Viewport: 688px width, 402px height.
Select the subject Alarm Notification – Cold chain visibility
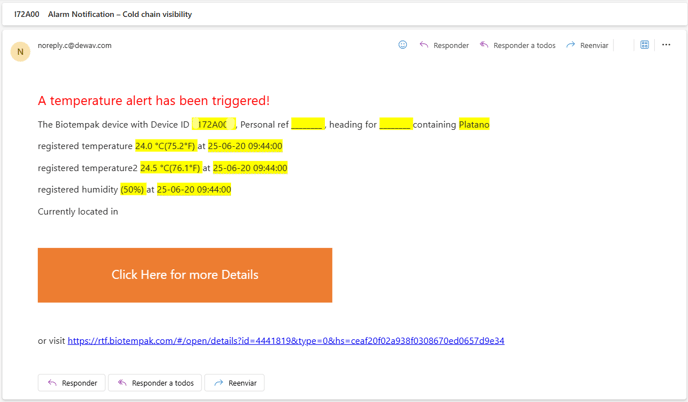pos(120,14)
